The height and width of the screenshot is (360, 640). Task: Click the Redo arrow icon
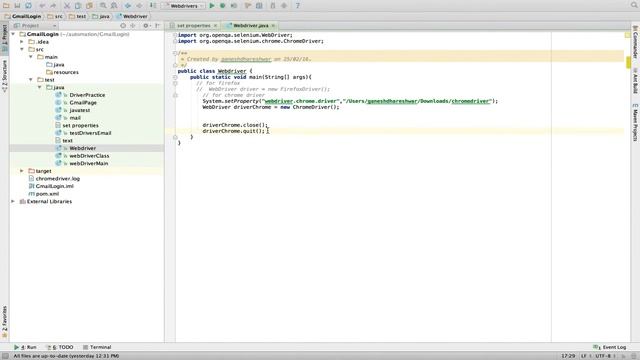53,6
